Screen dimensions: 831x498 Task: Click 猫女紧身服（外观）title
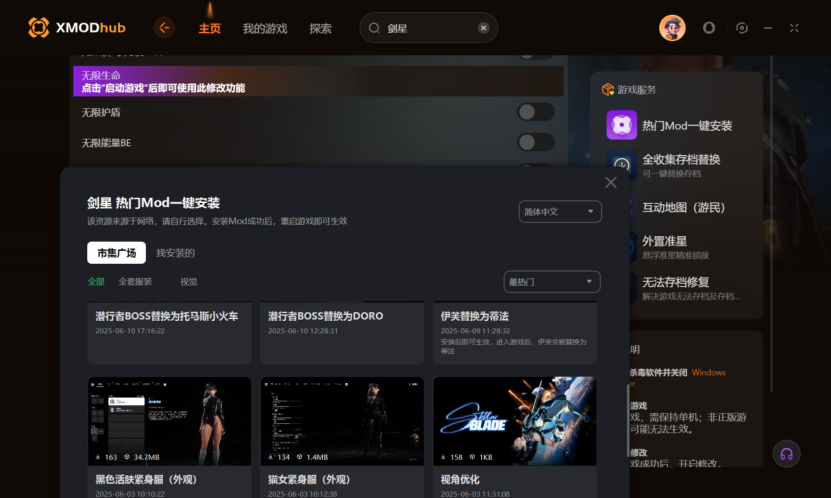(309, 479)
